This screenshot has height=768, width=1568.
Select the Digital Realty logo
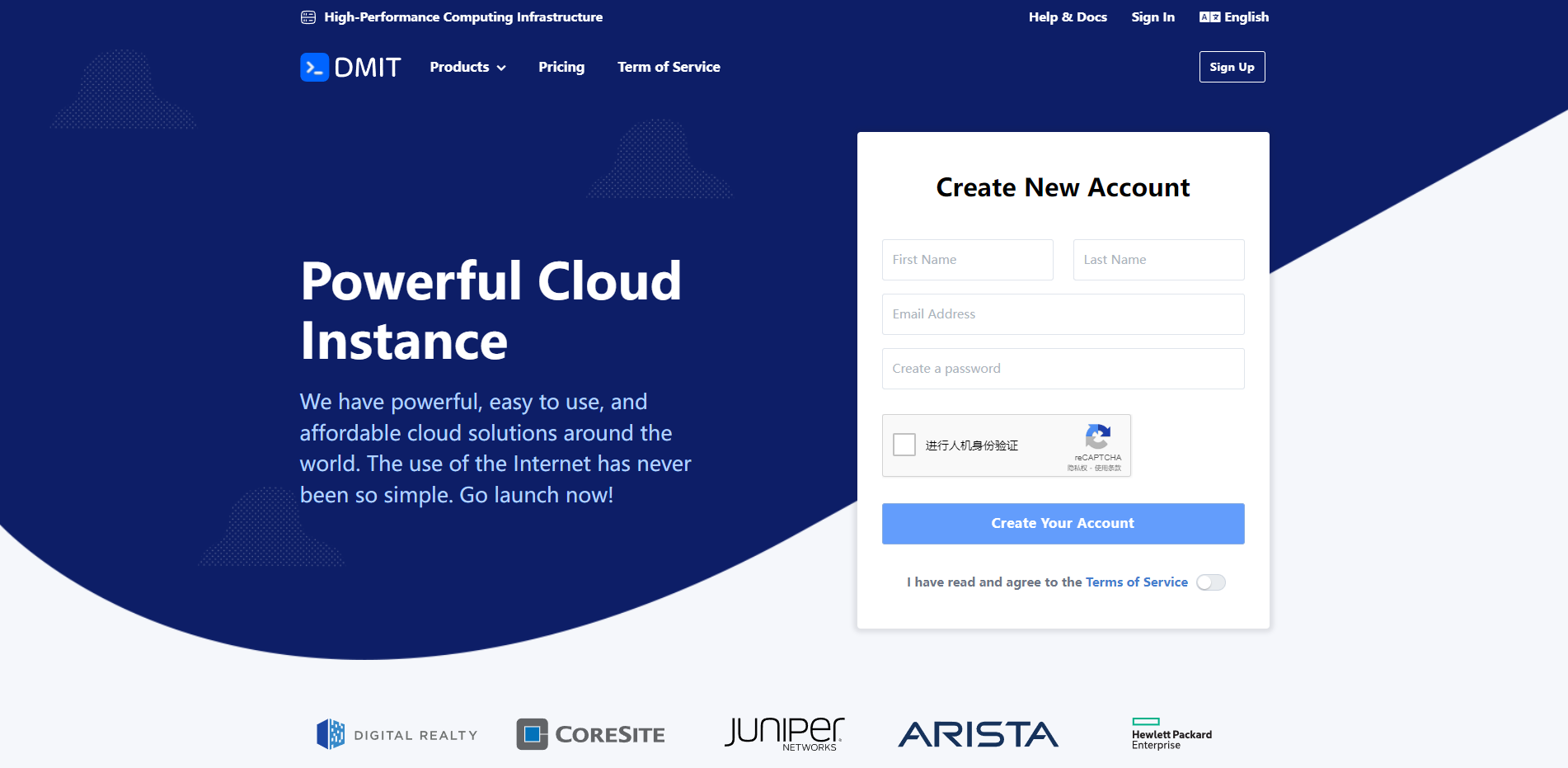(397, 733)
